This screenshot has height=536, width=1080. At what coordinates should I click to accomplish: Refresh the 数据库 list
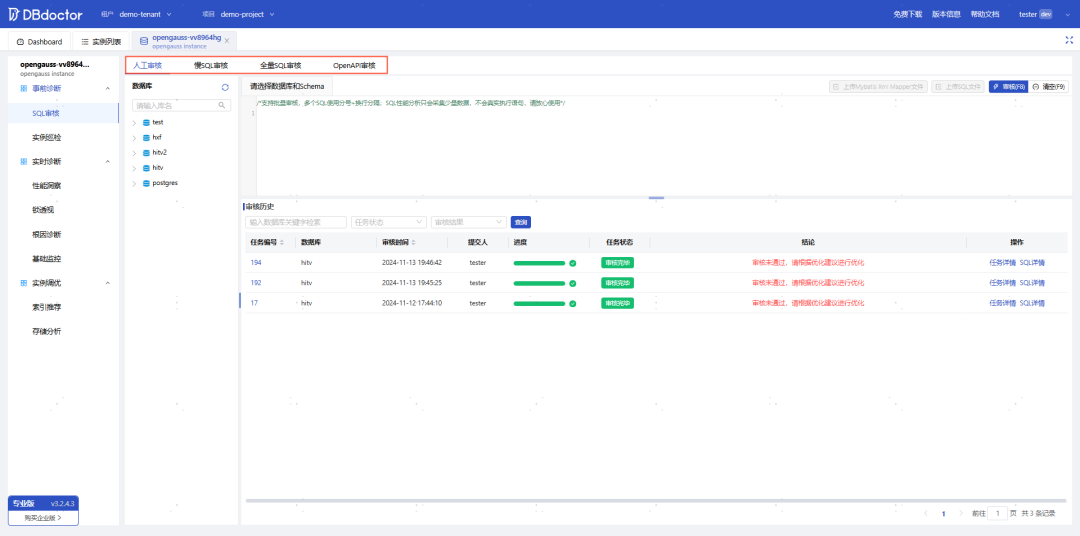tap(225, 87)
